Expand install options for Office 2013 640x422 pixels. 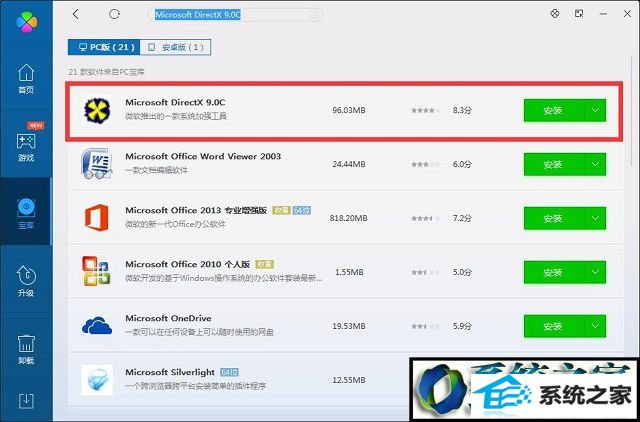click(596, 218)
